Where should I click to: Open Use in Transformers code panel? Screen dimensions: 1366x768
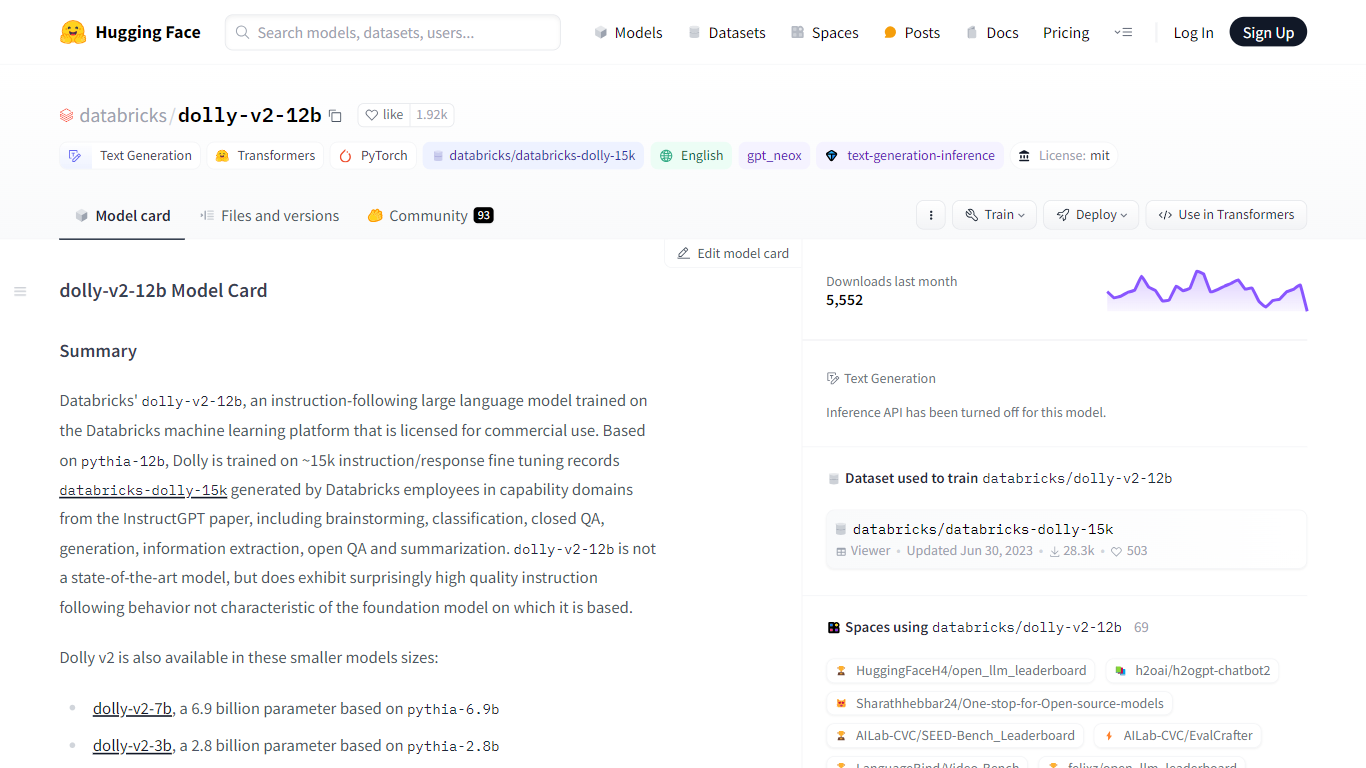pos(1225,214)
